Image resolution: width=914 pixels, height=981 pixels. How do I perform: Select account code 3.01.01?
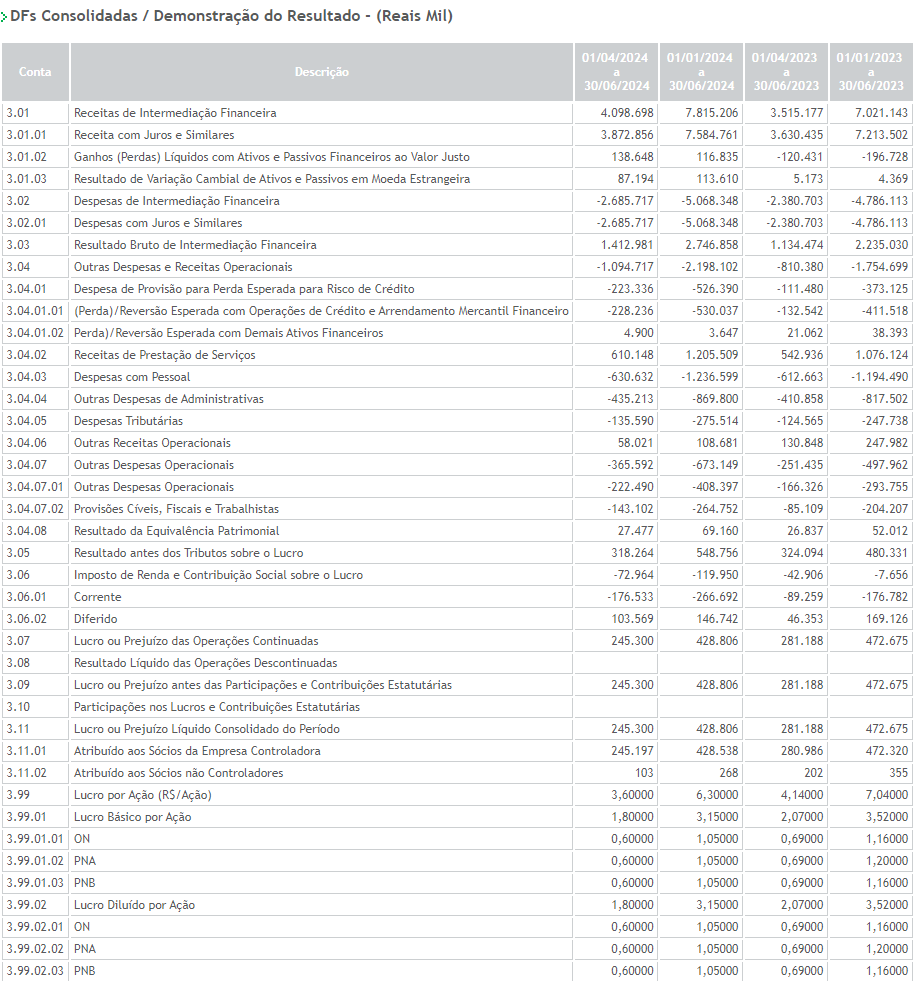(x=26, y=135)
